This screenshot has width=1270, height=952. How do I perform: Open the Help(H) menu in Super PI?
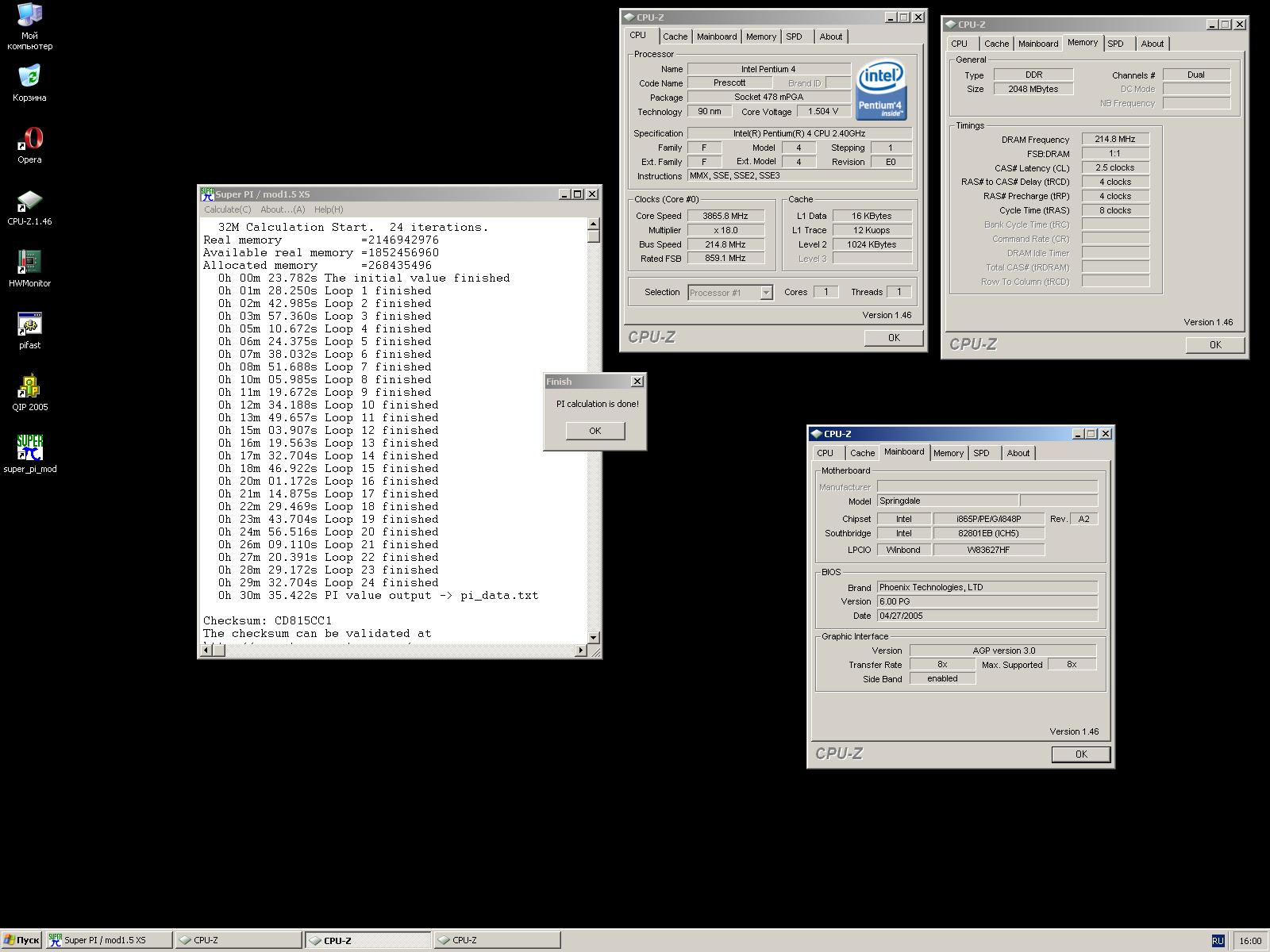329,209
